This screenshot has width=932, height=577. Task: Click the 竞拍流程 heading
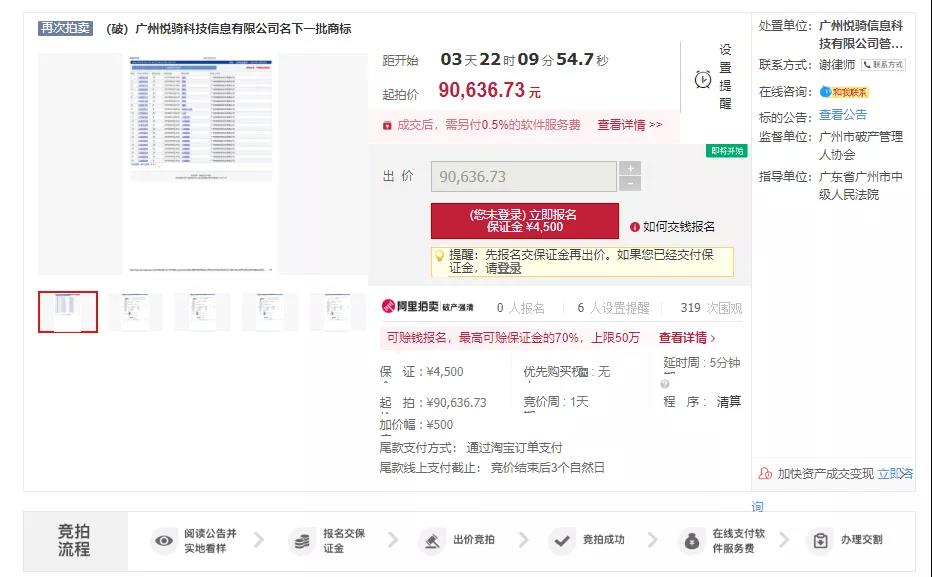(x=74, y=540)
